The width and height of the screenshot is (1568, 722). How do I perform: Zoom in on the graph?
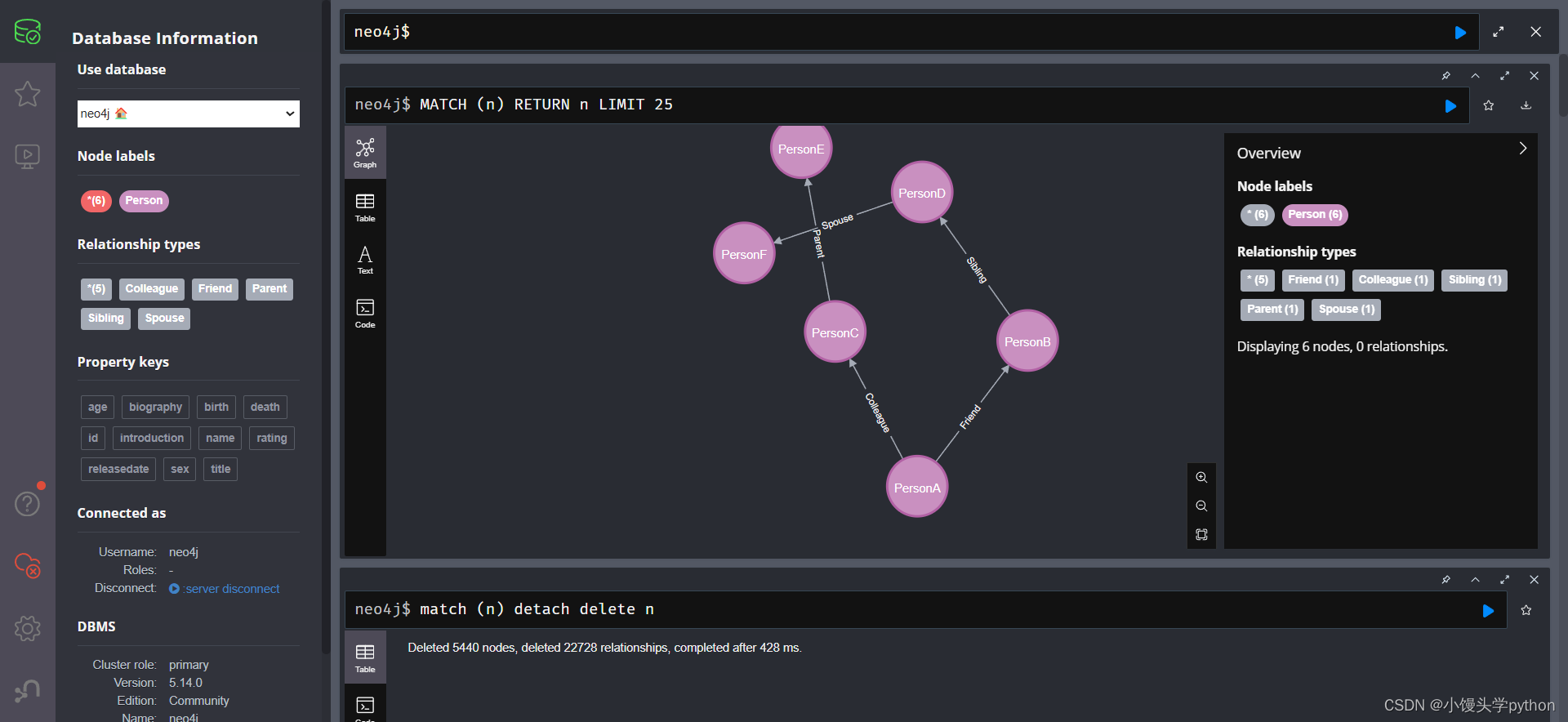(1201, 477)
